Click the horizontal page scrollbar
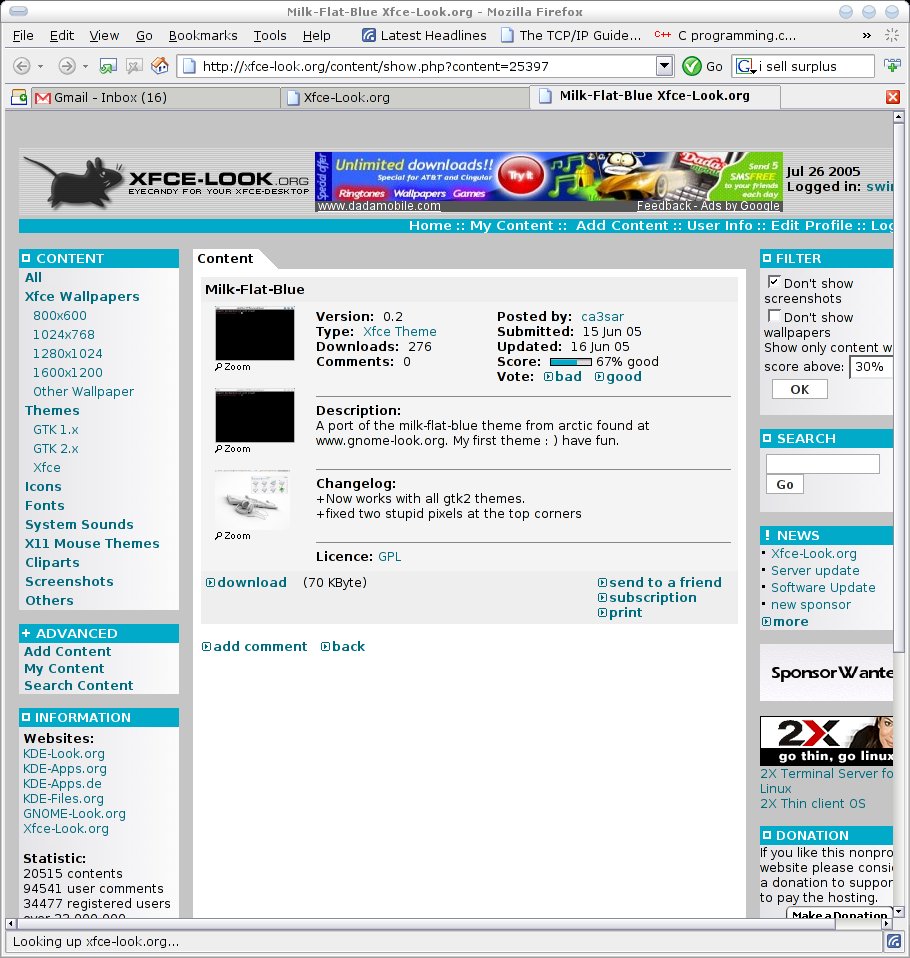 click(425, 923)
